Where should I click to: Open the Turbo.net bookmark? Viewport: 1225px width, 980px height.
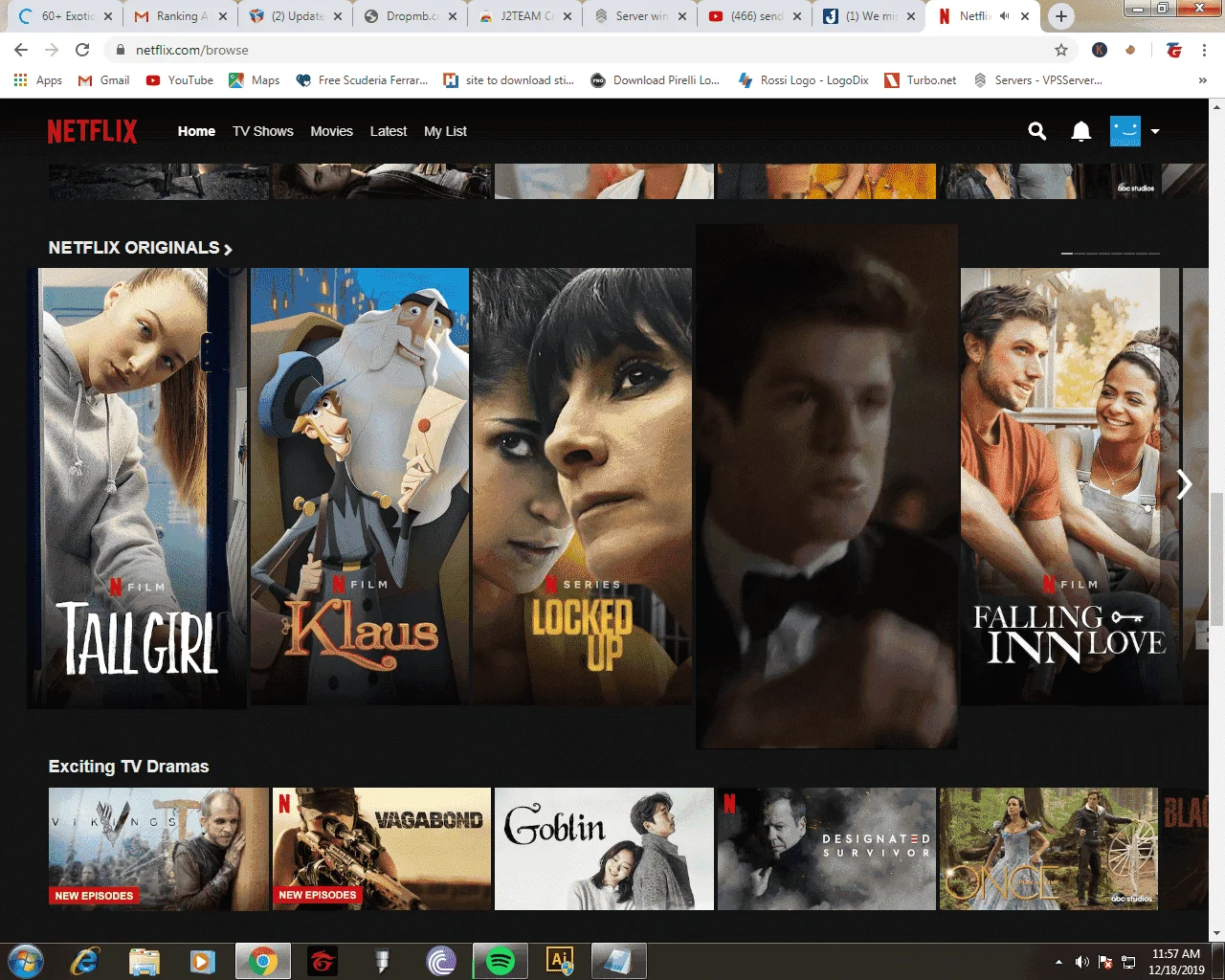[921, 80]
